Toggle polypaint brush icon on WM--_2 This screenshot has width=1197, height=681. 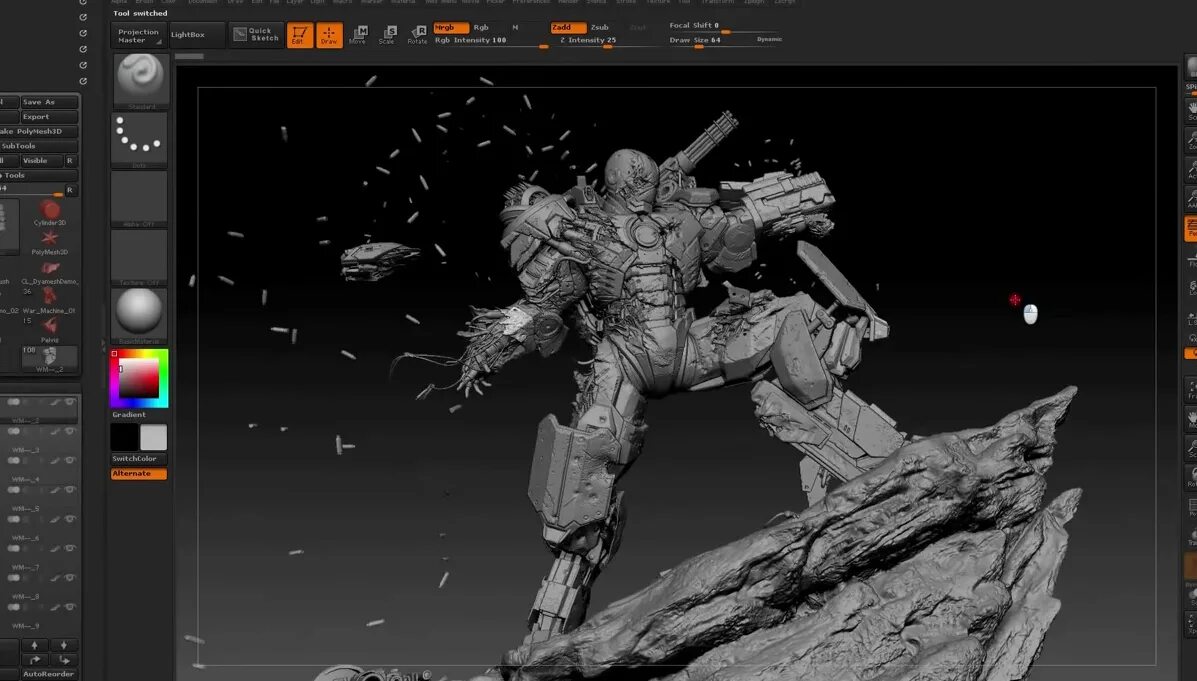pos(55,402)
